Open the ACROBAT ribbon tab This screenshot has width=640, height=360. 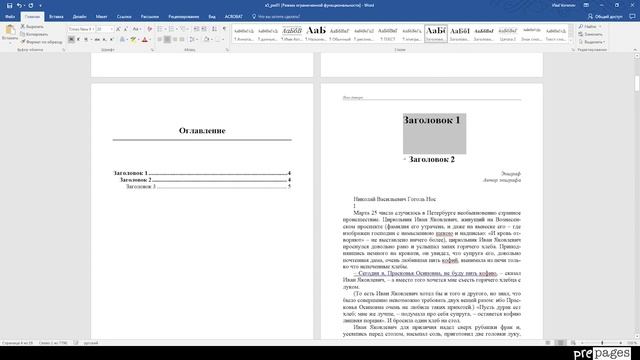click(233, 17)
